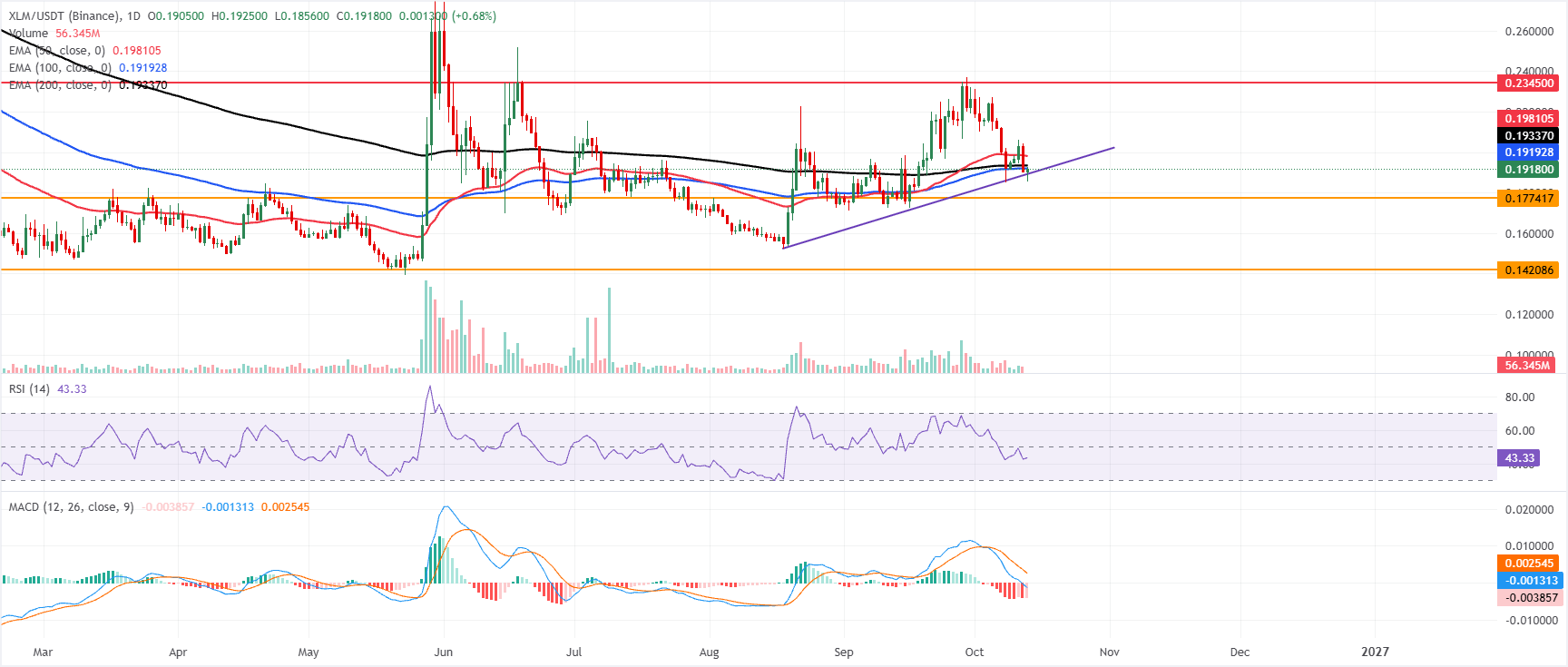Select the red horizontal resistance line
Image resolution: width=1568 pixels, height=667 pixels.
748,83
